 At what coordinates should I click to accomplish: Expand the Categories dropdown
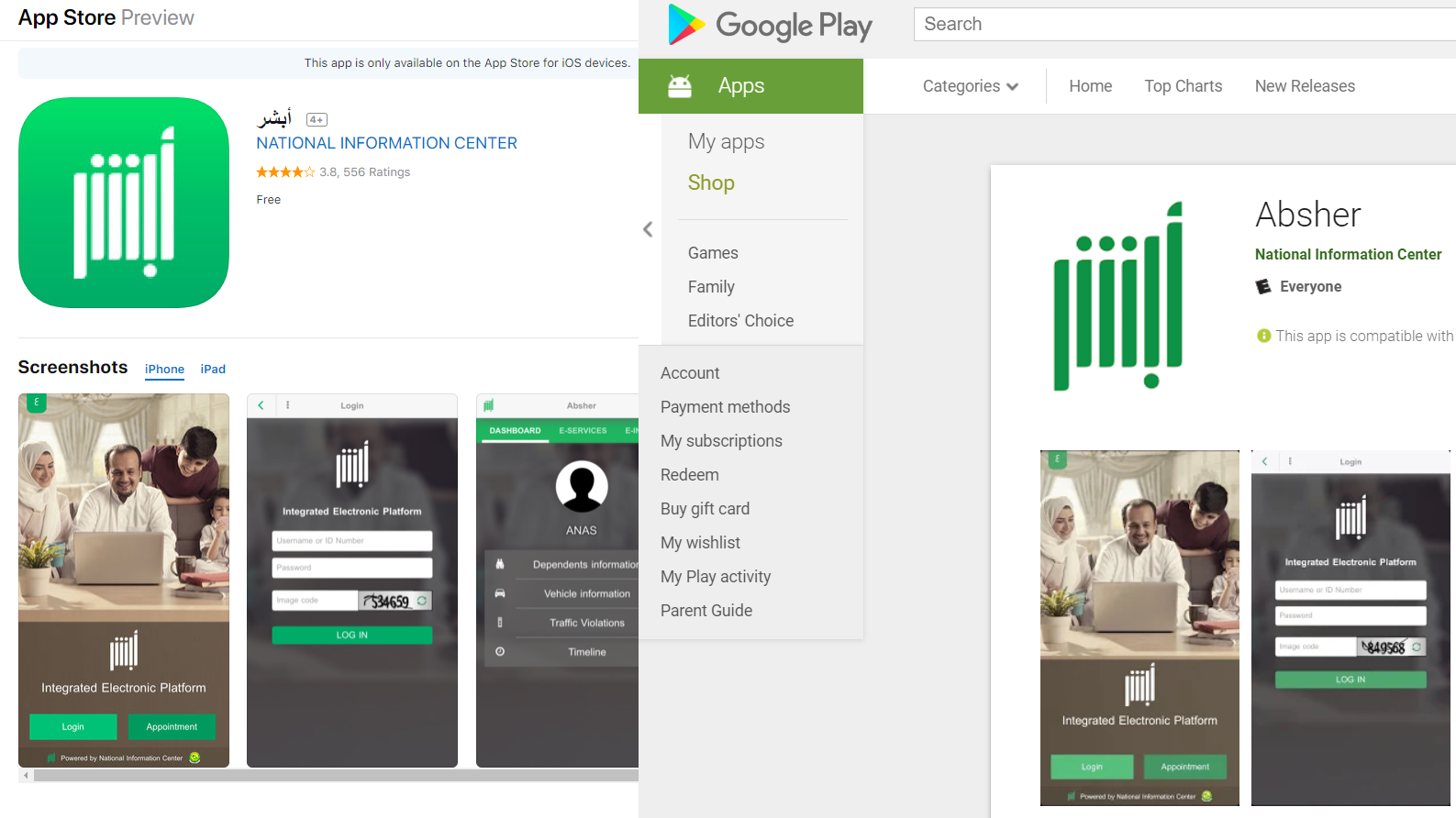click(x=970, y=86)
